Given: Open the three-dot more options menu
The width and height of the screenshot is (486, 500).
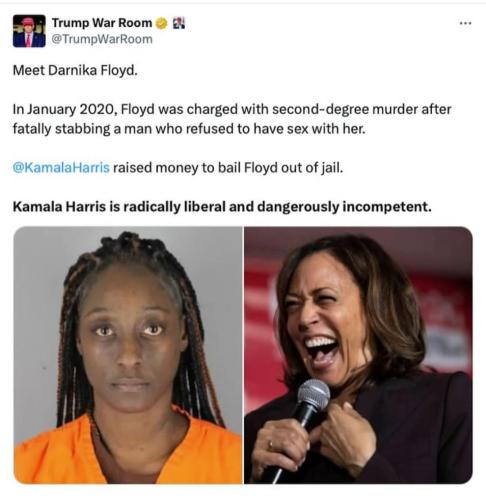Looking at the screenshot, I should point(465,23).
